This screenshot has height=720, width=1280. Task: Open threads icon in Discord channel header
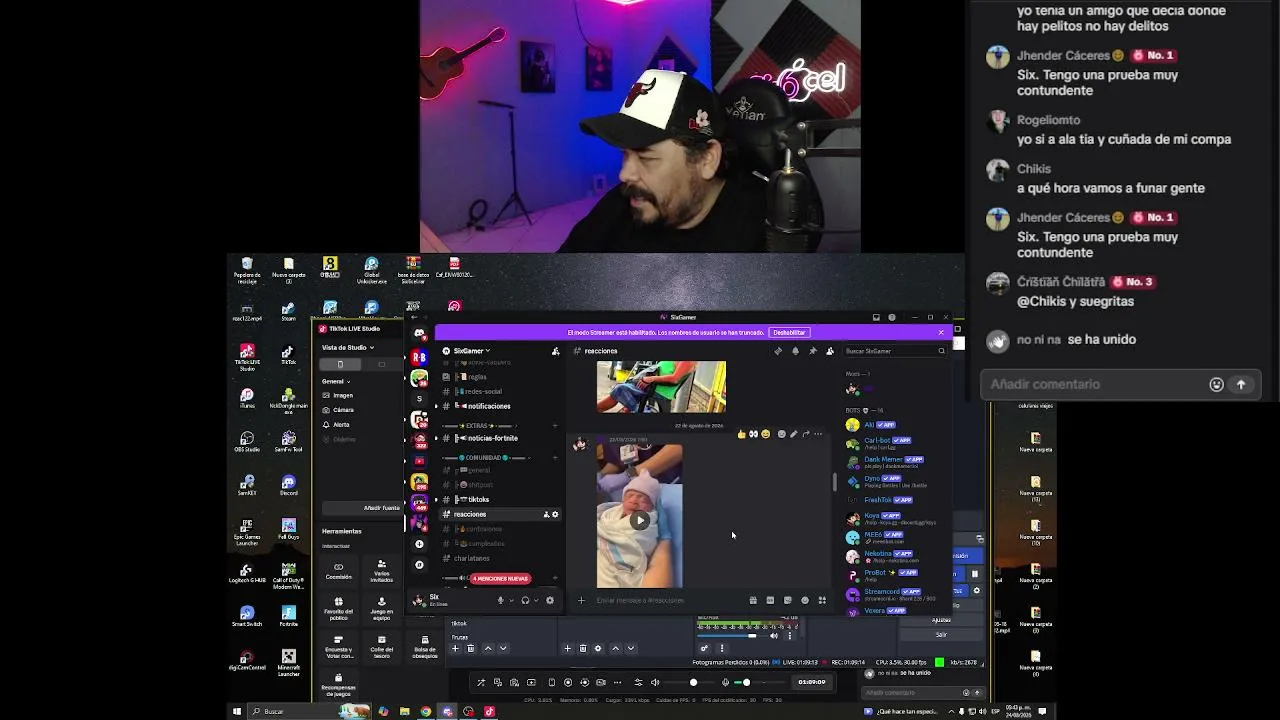tap(778, 351)
